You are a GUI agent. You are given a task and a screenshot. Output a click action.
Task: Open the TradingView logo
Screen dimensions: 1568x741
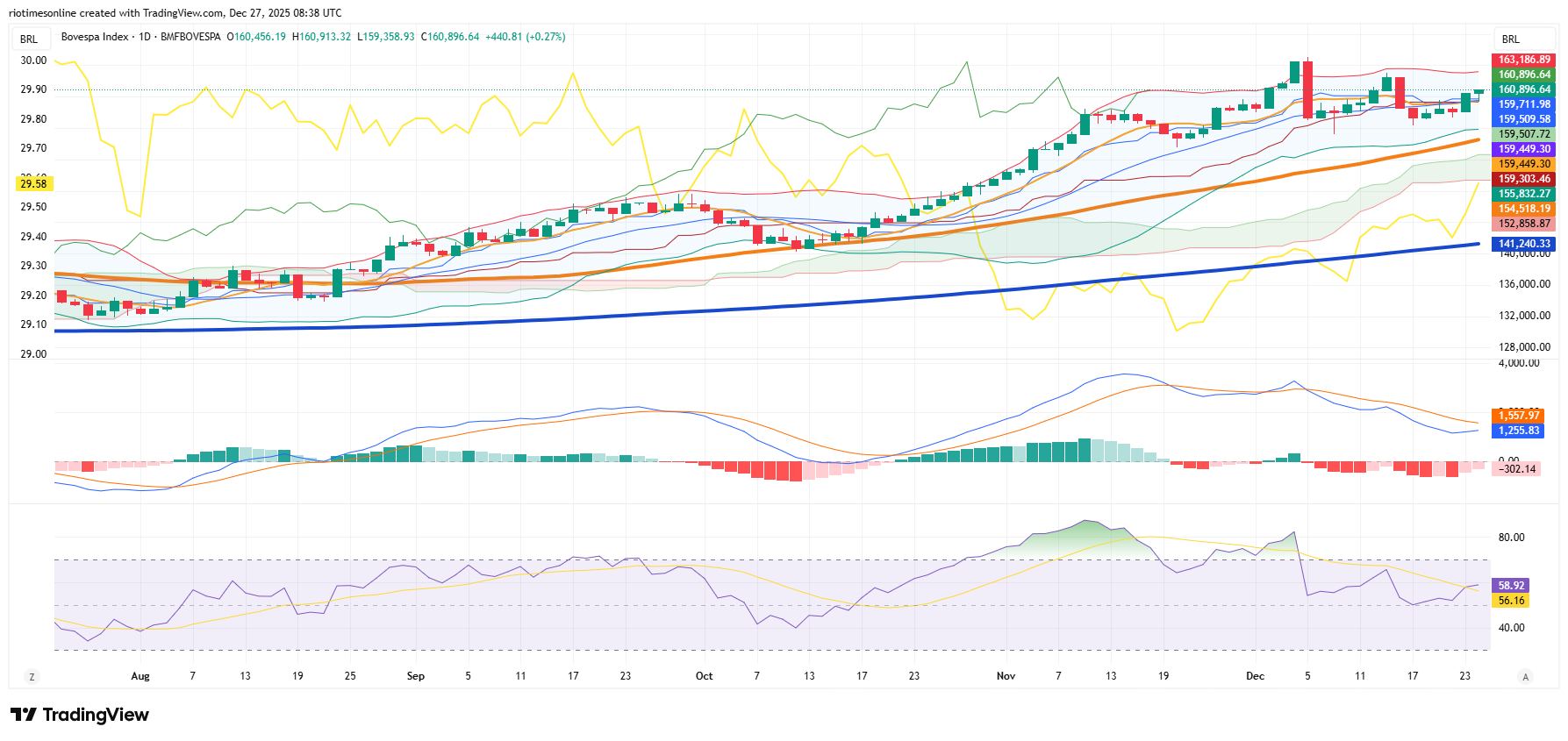tap(80, 715)
